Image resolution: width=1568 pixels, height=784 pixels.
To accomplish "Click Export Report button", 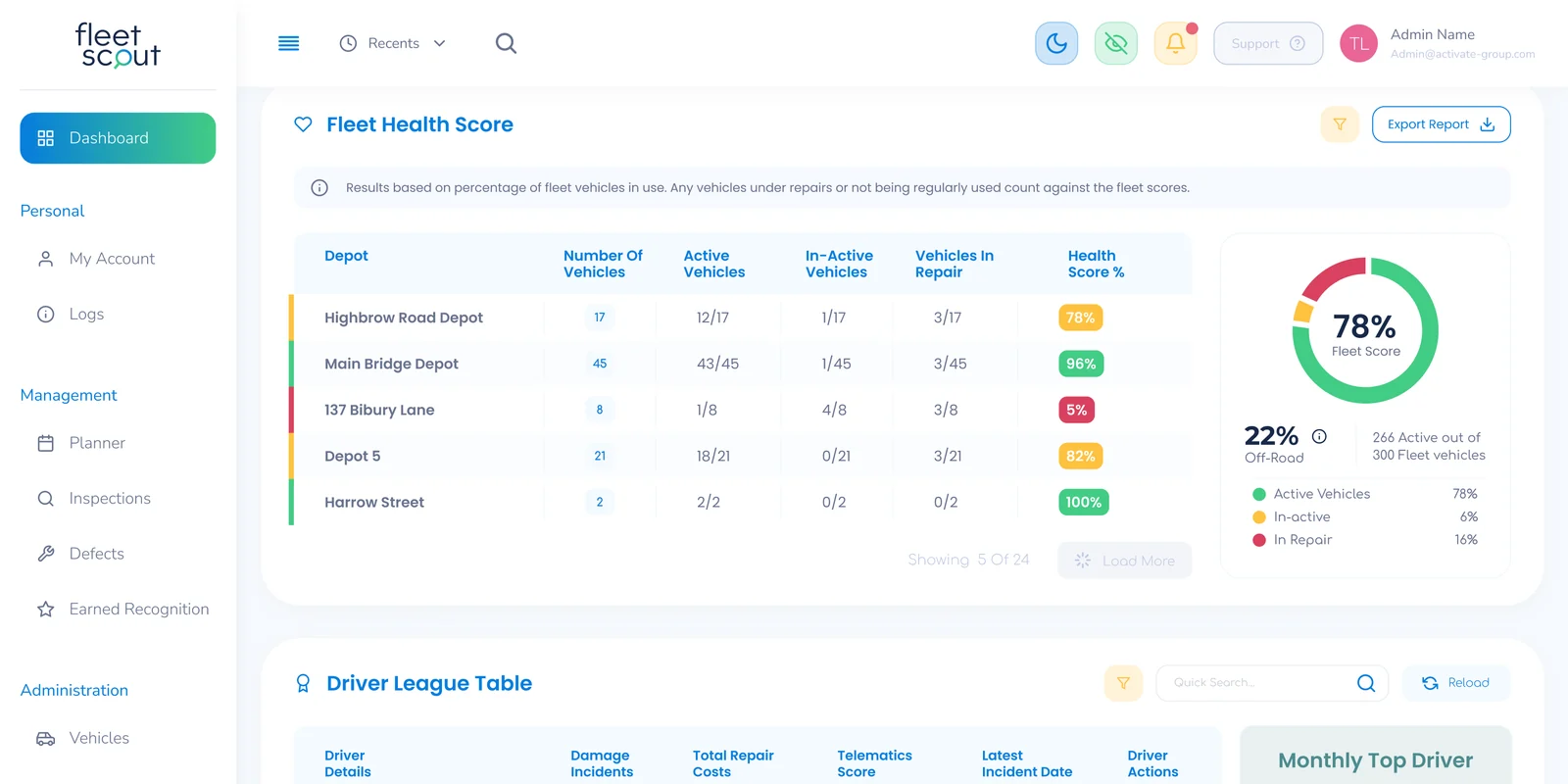I will tap(1441, 124).
